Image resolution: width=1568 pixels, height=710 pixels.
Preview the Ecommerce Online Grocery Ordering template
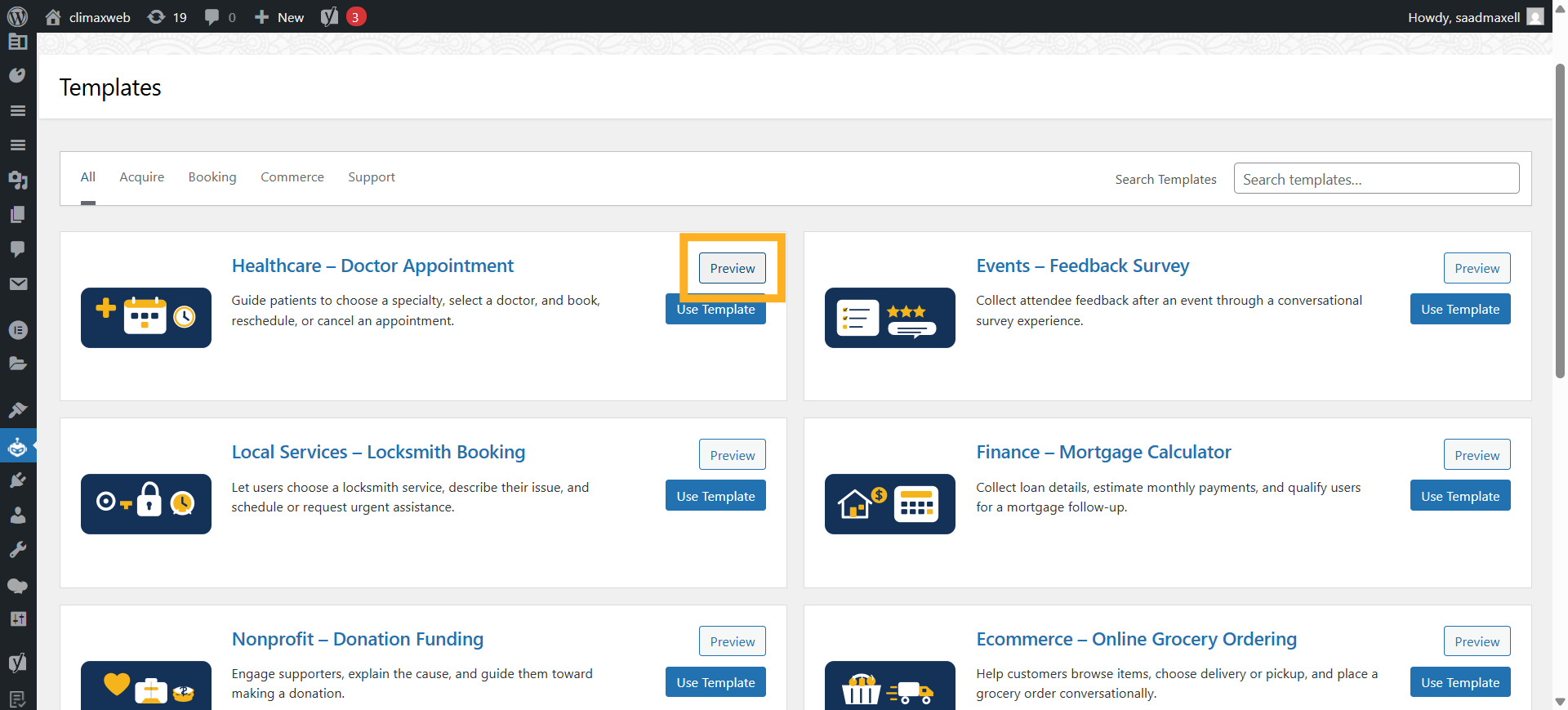(x=1477, y=641)
